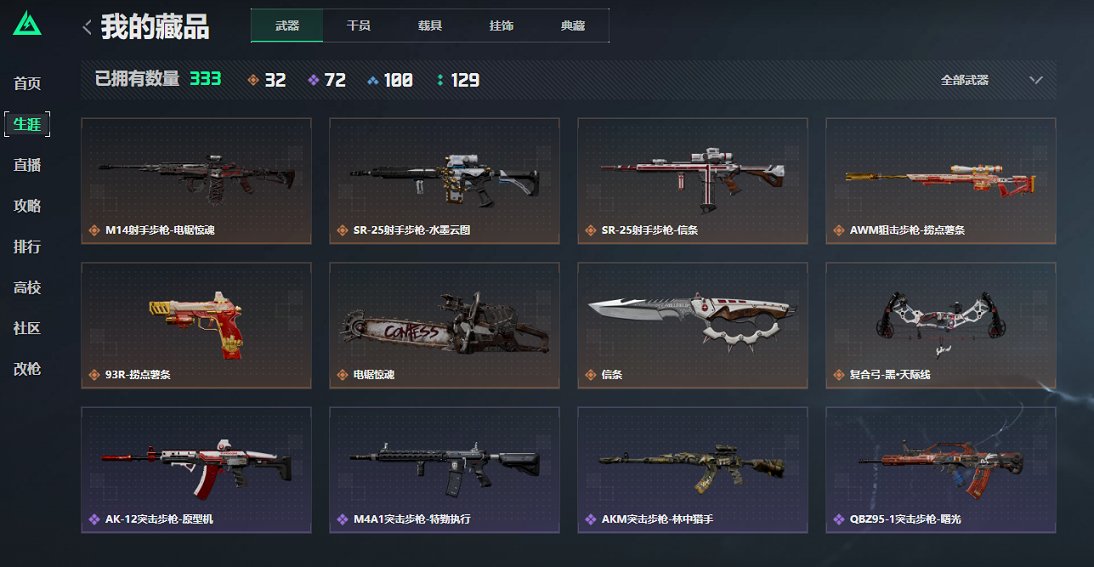Click the orange rarity diamond showing 32

(253, 80)
